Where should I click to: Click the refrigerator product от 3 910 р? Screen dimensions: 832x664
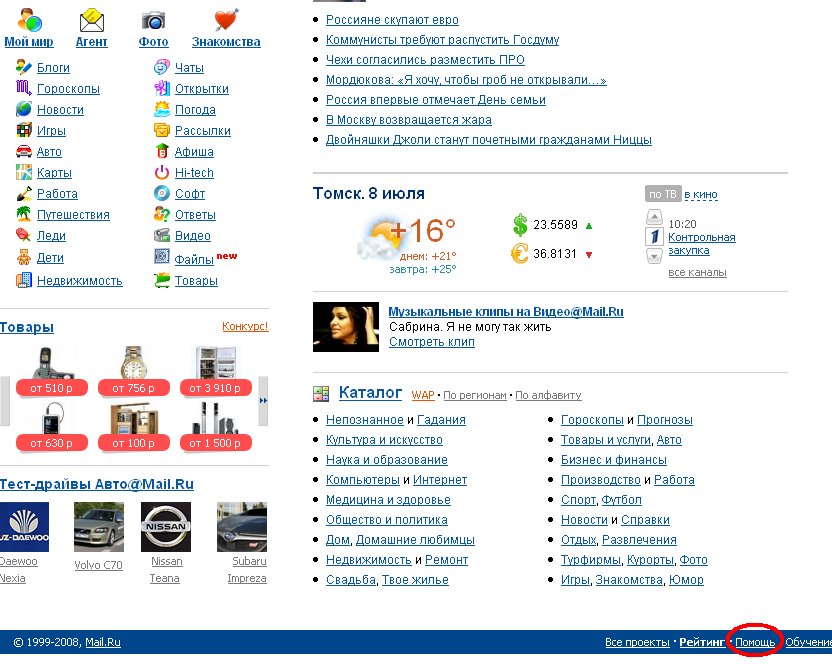coord(215,371)
